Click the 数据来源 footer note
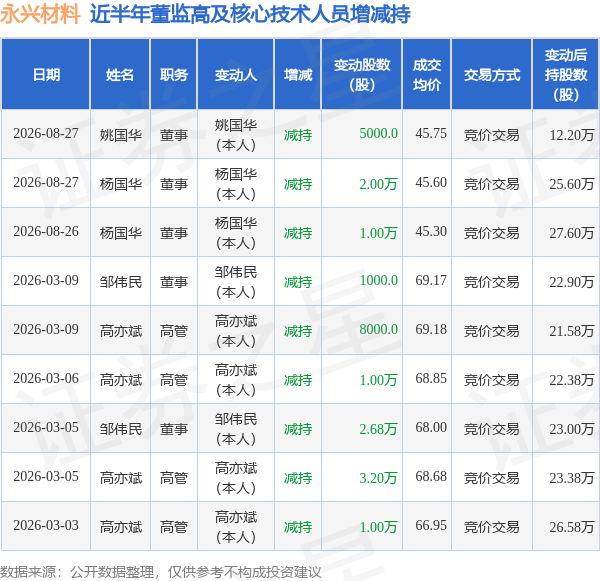 (x=161, y=572)
